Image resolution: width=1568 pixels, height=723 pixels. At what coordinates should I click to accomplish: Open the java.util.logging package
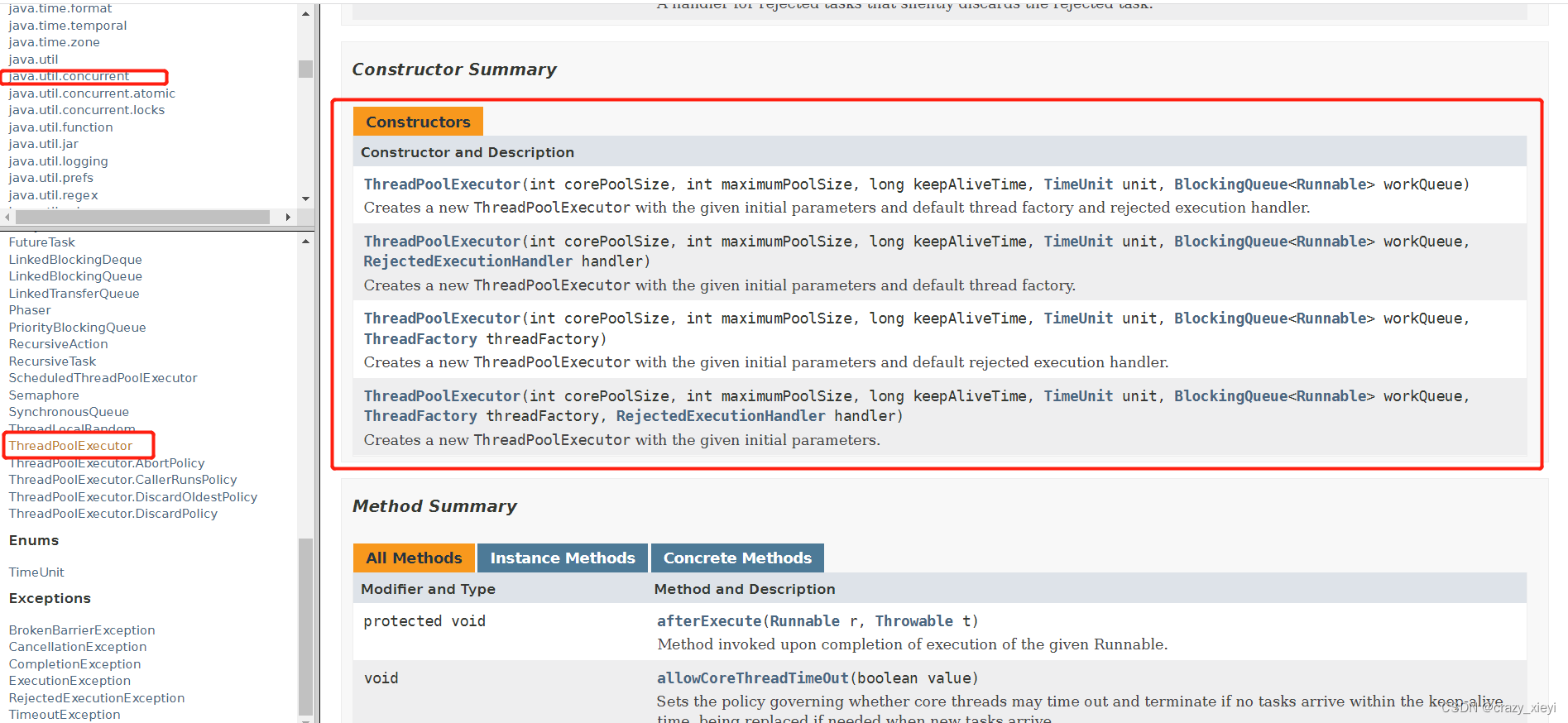pos(58,161)
